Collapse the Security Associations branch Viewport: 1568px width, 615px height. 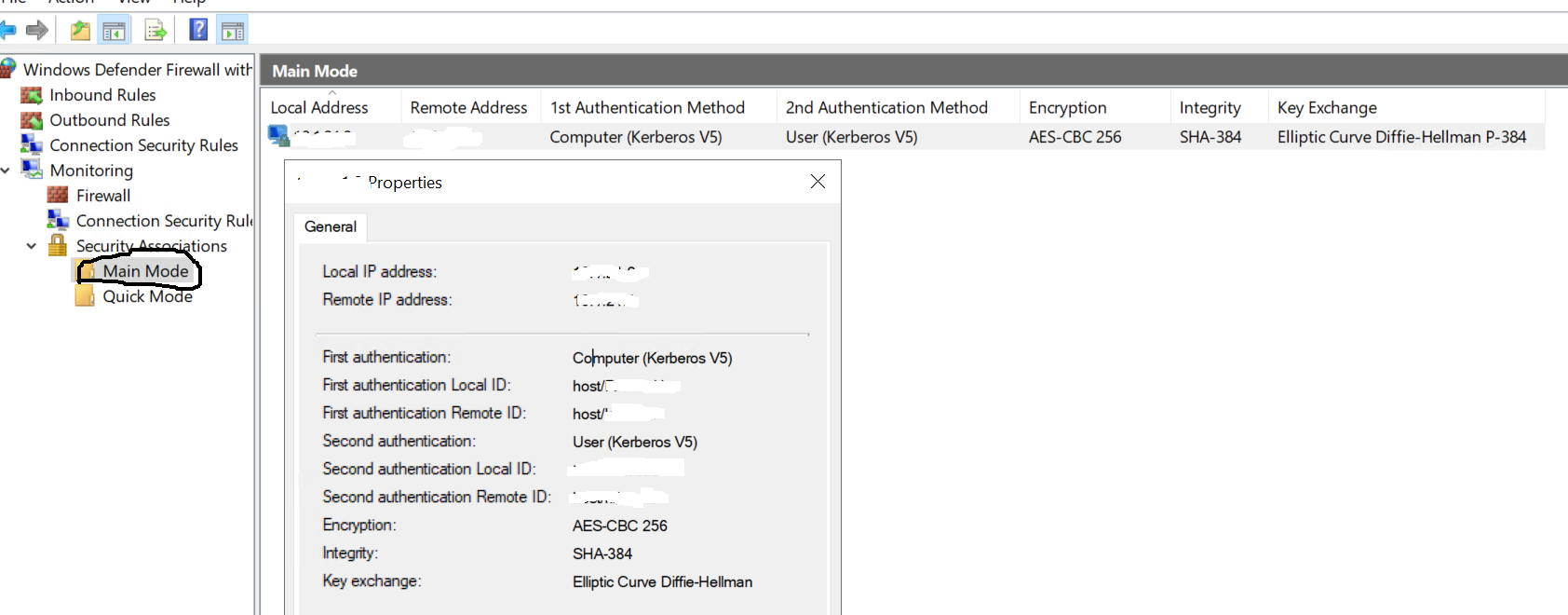tap(32, 245)
